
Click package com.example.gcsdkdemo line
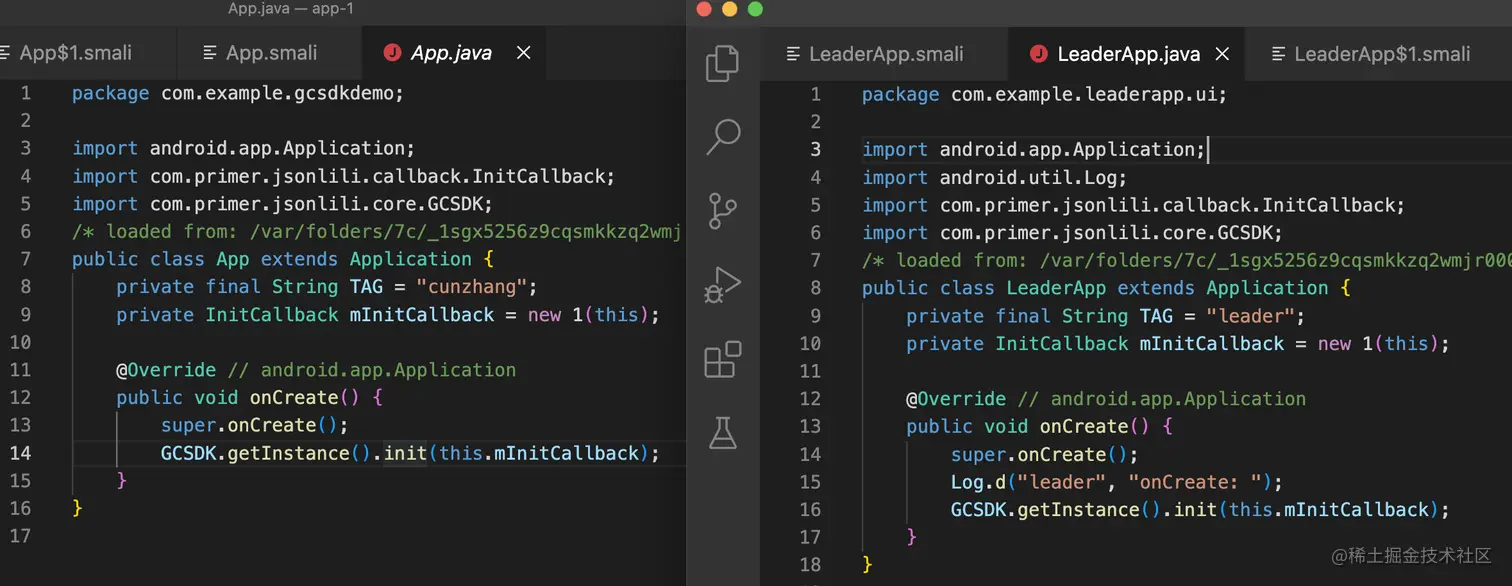[238, 93]
